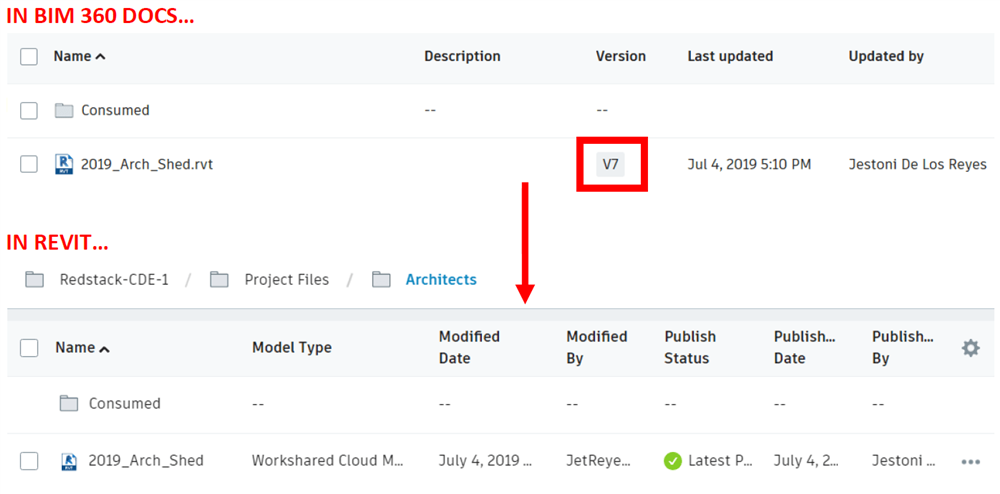Click 'July 4, 2019 ...' modified date cell
The width and height of the screenshot is (1000, 494).
[x=485, y=460]
